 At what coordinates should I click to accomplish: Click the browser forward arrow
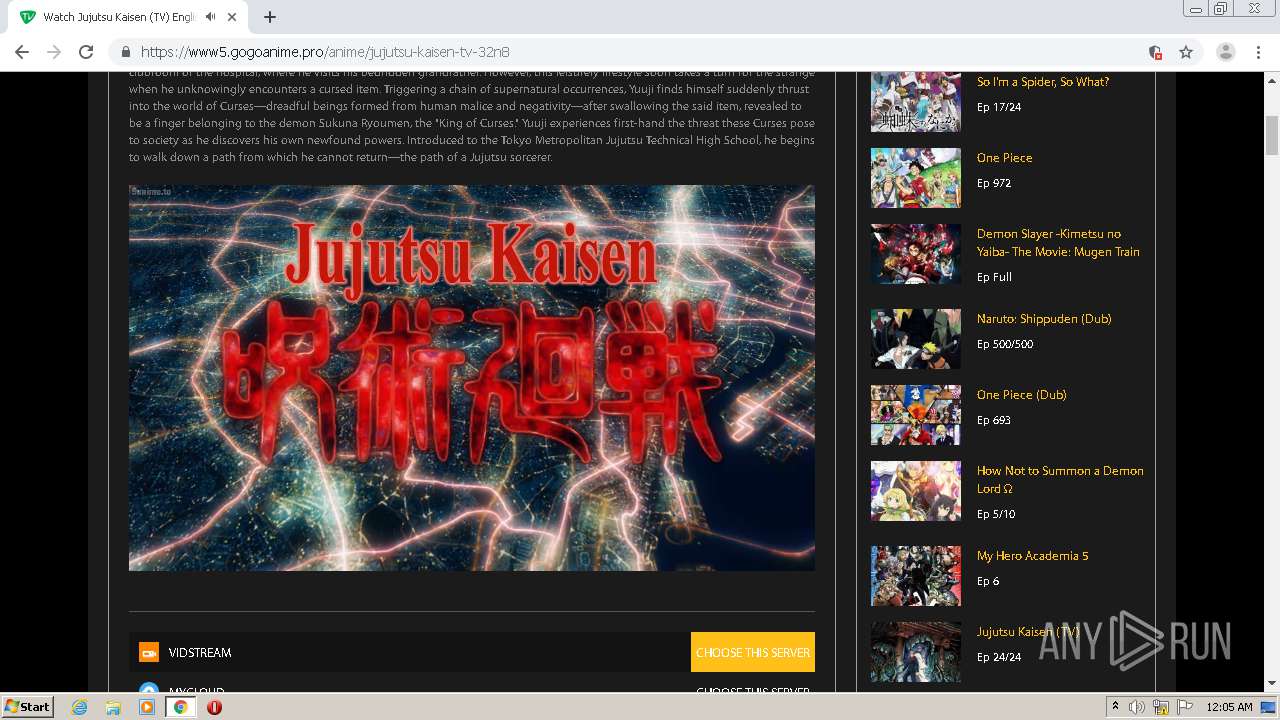click(54, 52)
